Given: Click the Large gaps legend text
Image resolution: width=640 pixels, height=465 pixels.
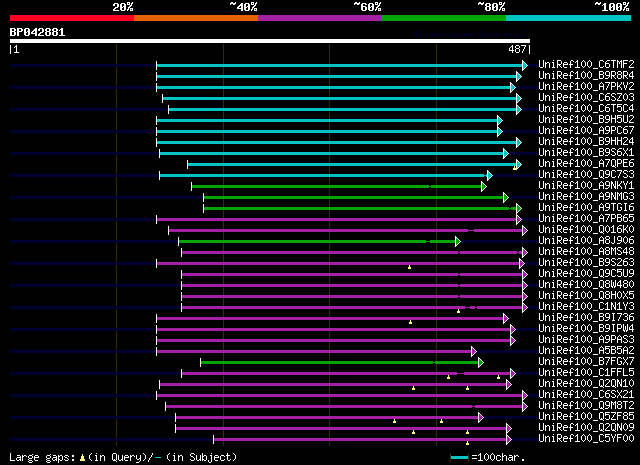Looking at the screenshot, I should 123,457.
